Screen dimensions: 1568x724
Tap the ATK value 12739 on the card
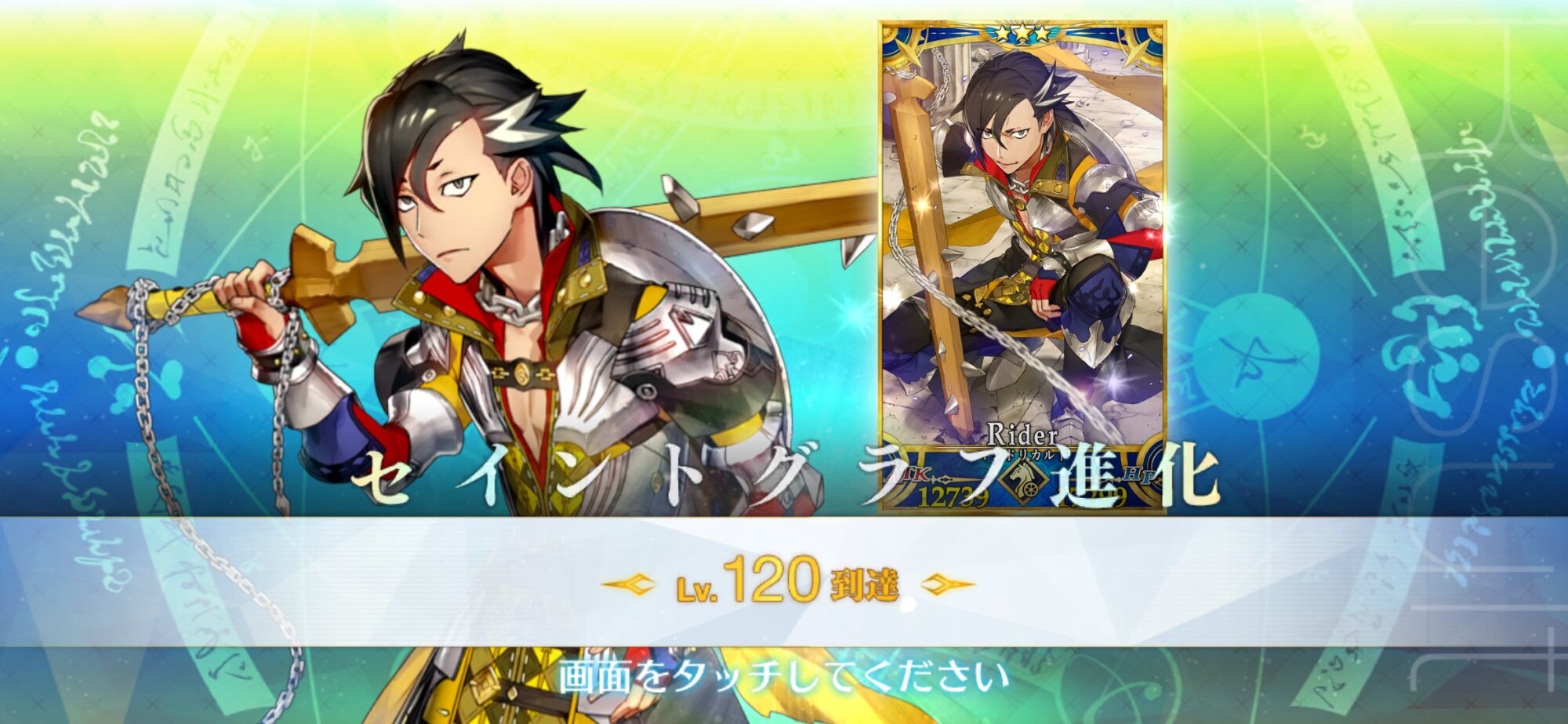953,497
